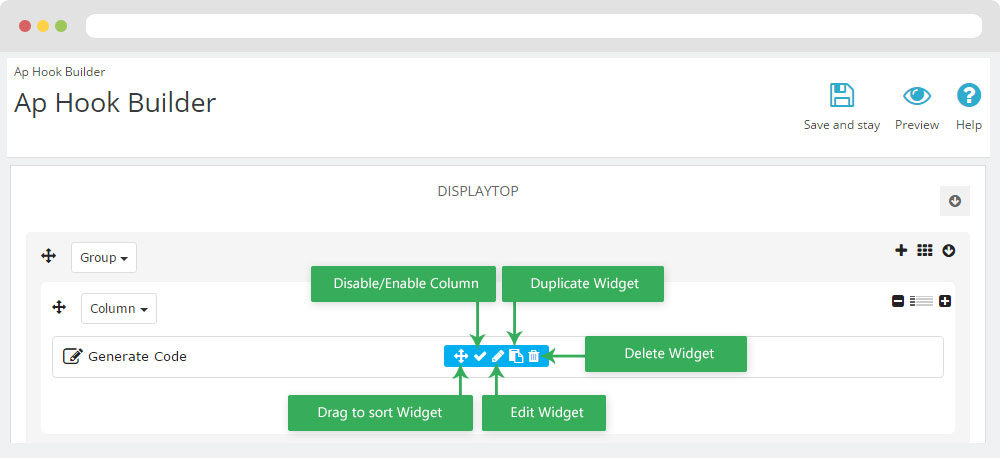Viewport: 1000px width, 458px height.
Task: Click the browser address bar
Action: click(x=535, y=26)
